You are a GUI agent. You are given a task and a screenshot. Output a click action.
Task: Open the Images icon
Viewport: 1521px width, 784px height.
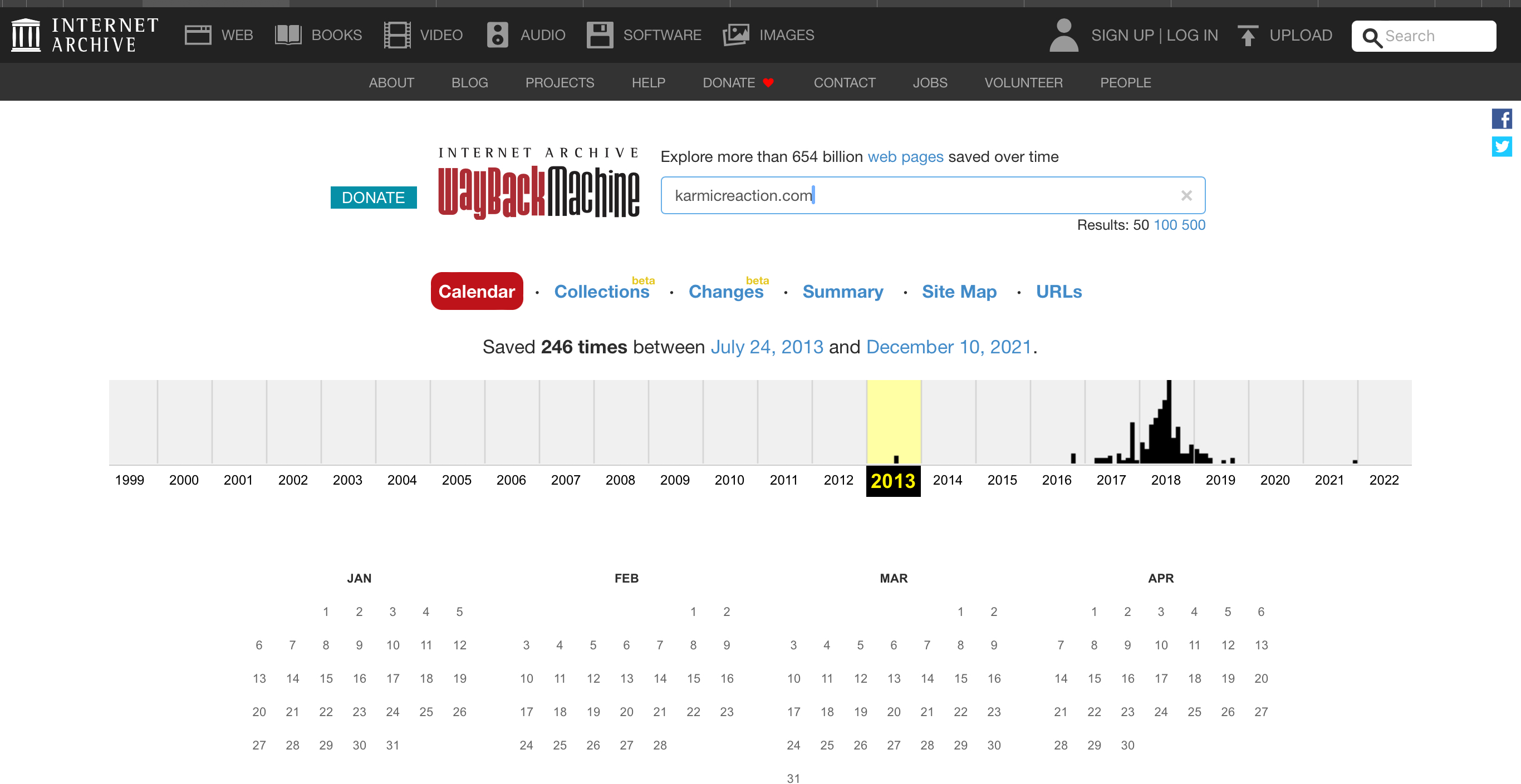pyautogui.click(x=735, y=35)
